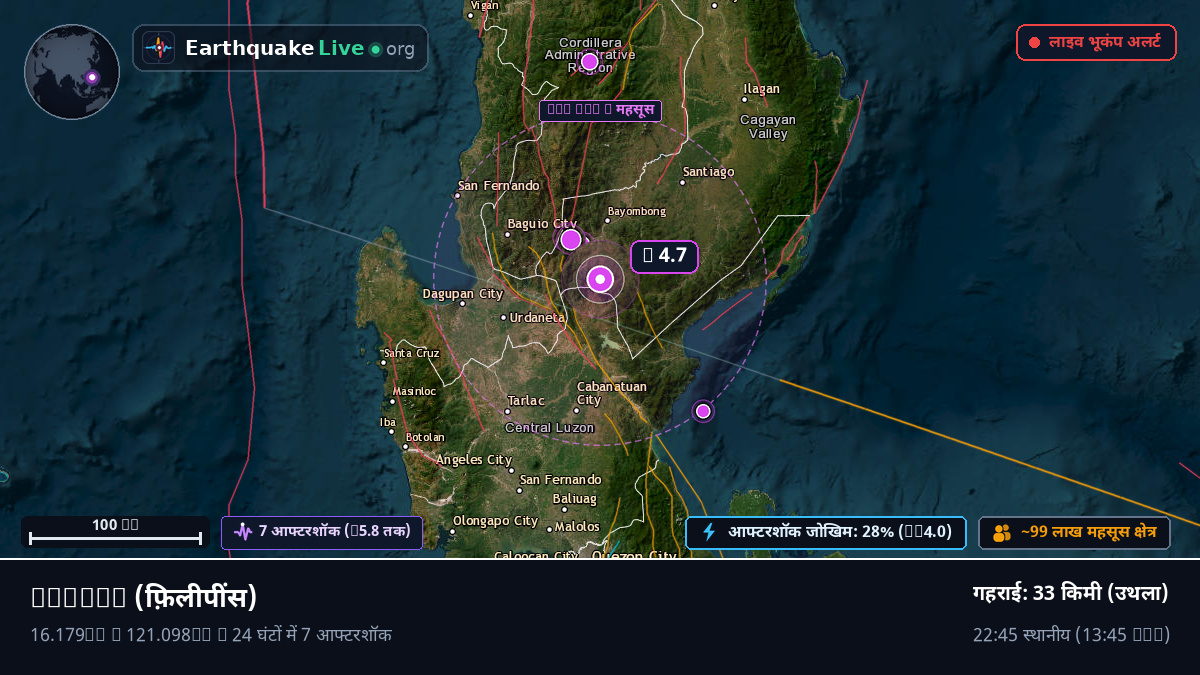Click the lightning bolt aftershock risk icon

[709, 532]
